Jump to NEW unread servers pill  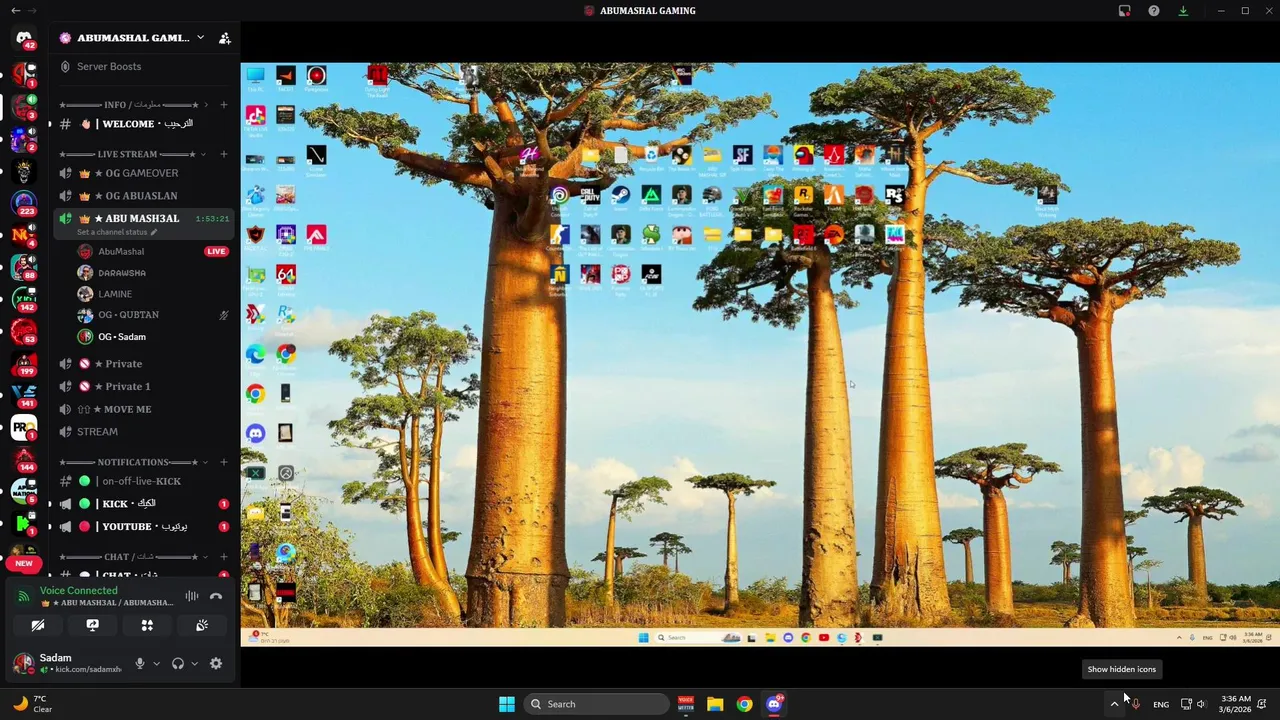[x=24, y=563]
